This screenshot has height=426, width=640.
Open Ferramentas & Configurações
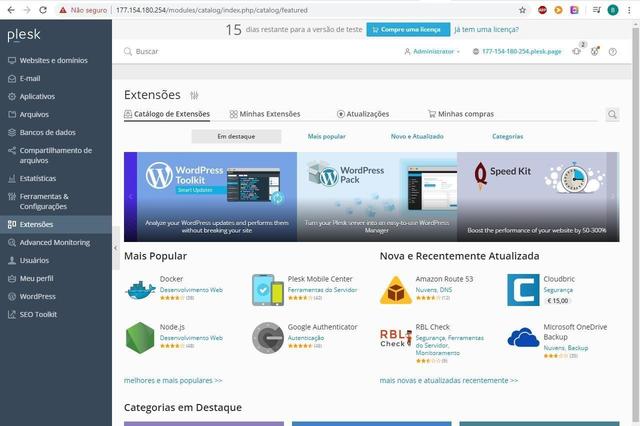point(56,201)
